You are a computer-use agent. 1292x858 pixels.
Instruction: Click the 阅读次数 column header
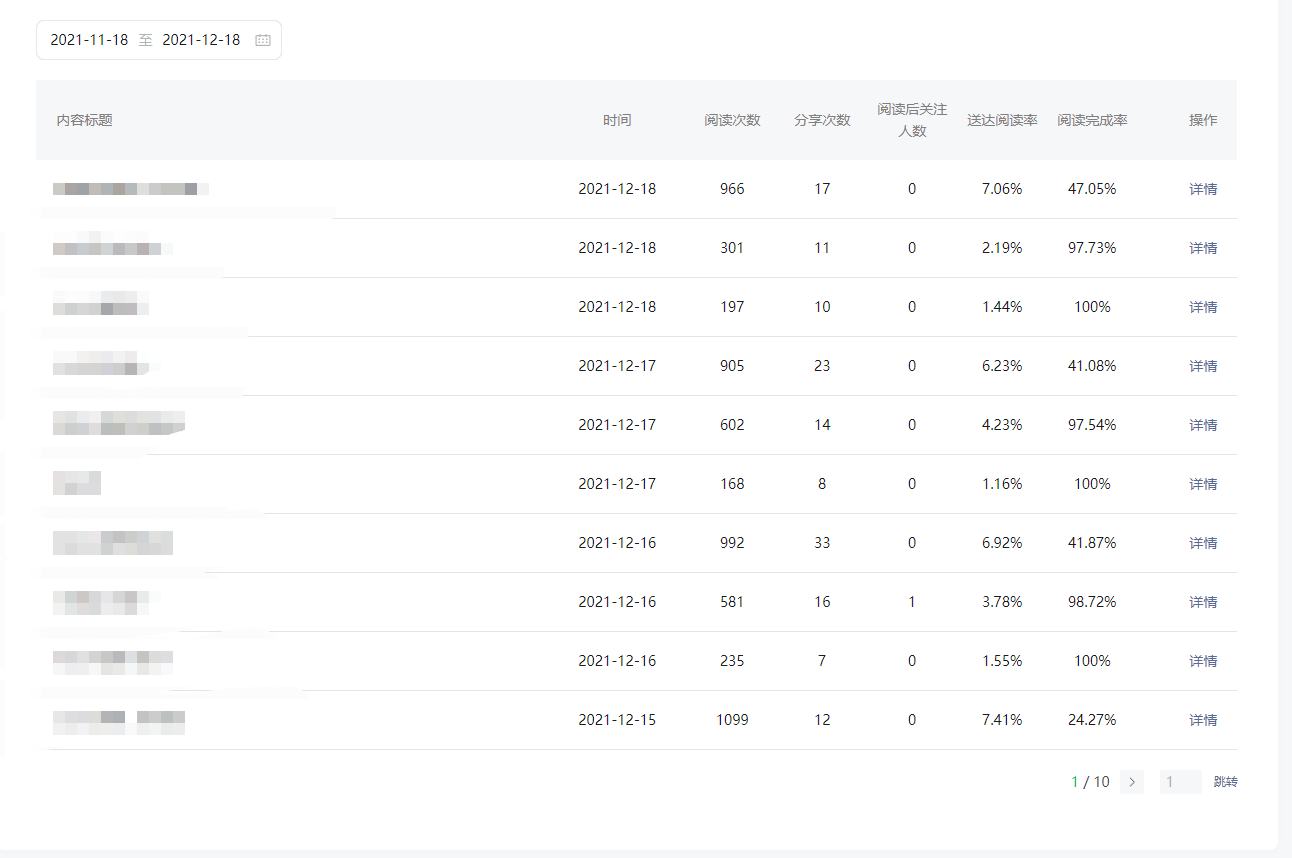[732, 120]
